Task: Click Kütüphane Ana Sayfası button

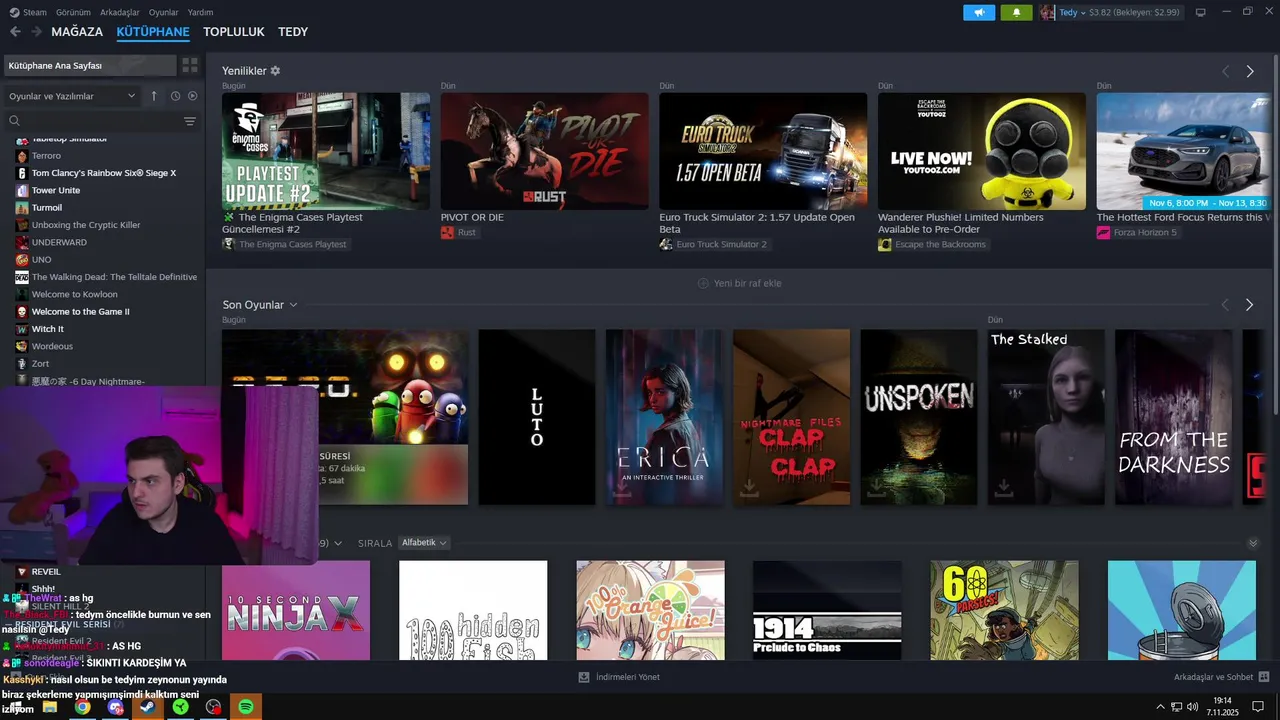Action: pos(90,65)
